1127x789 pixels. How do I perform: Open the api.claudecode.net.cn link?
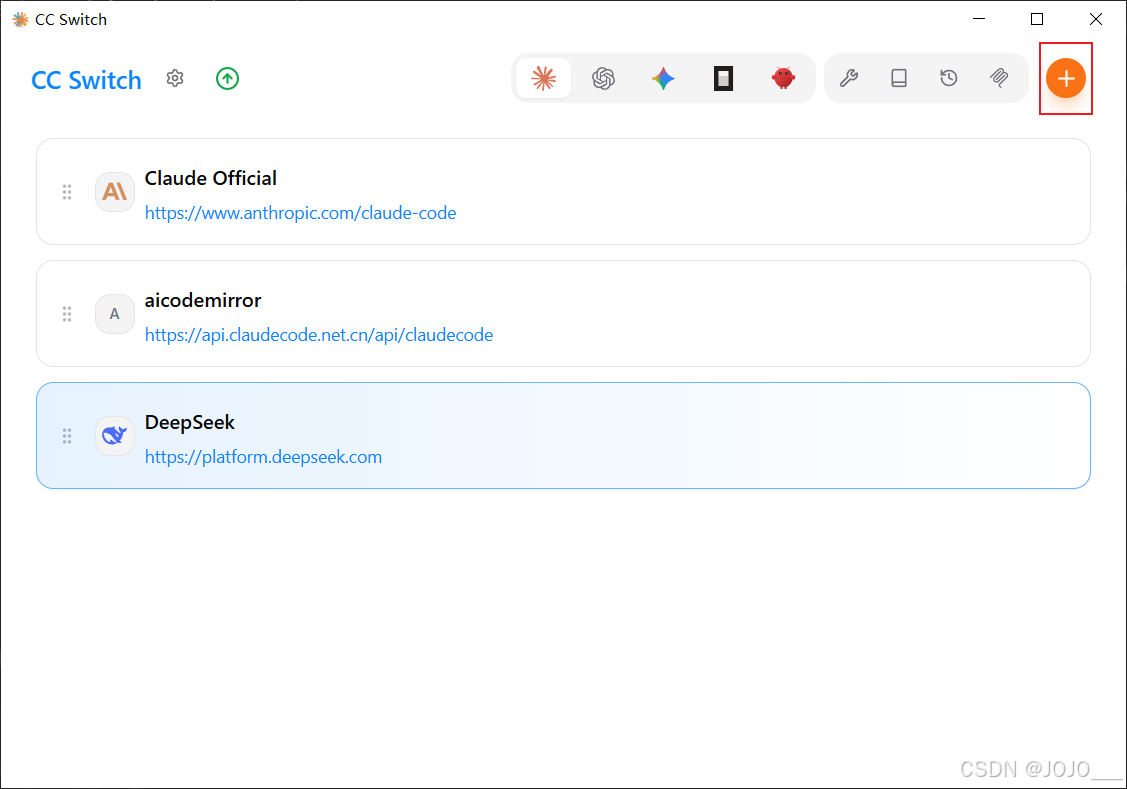[x=319, y=335]
